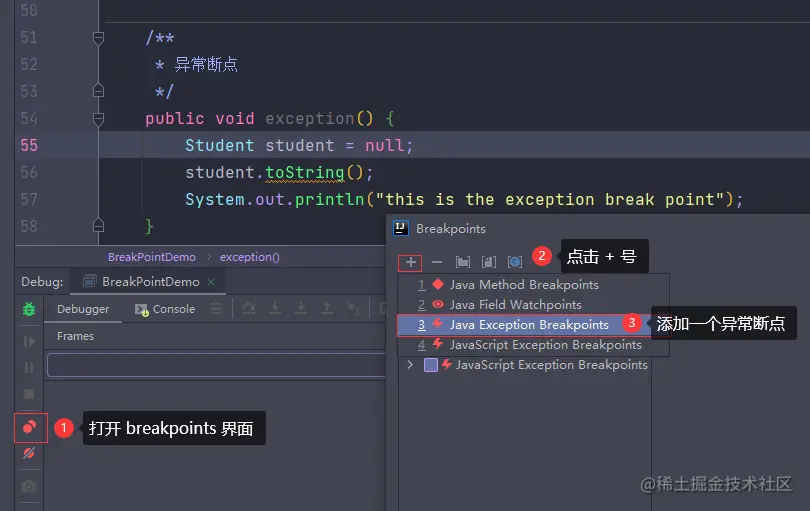Click BreakPointDemo in the breadcrumb bar
This screenshot has width=810, height=511.
[x=152, y=257]
